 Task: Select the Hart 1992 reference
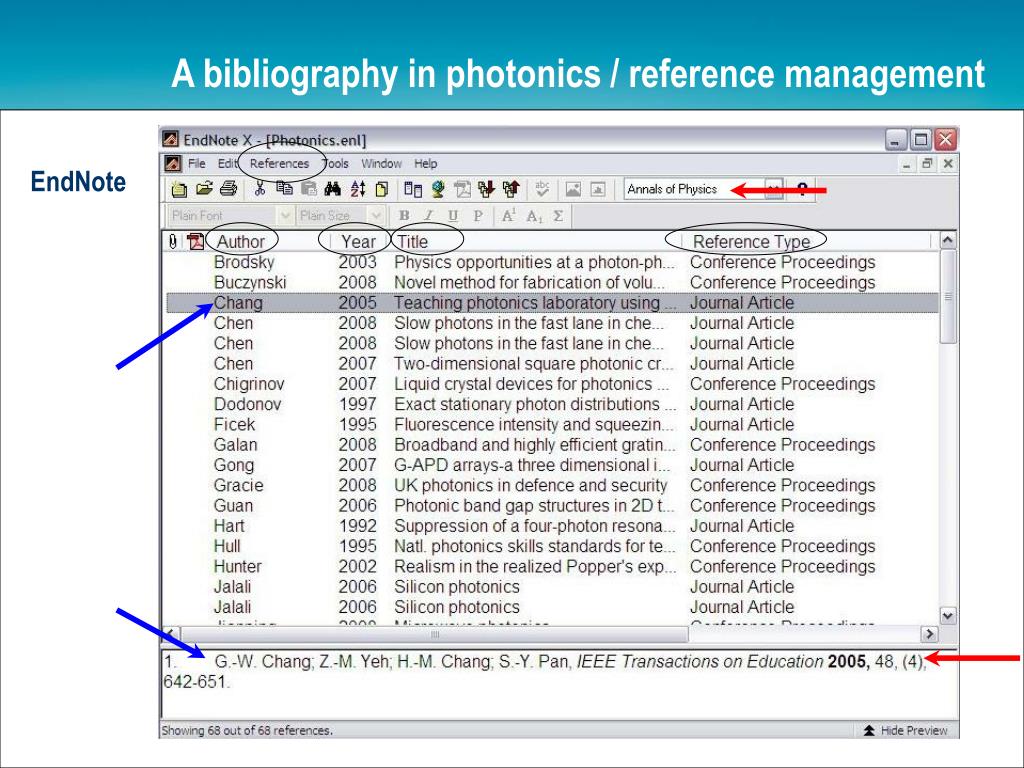pyautogui.click(x=552, y=525)
